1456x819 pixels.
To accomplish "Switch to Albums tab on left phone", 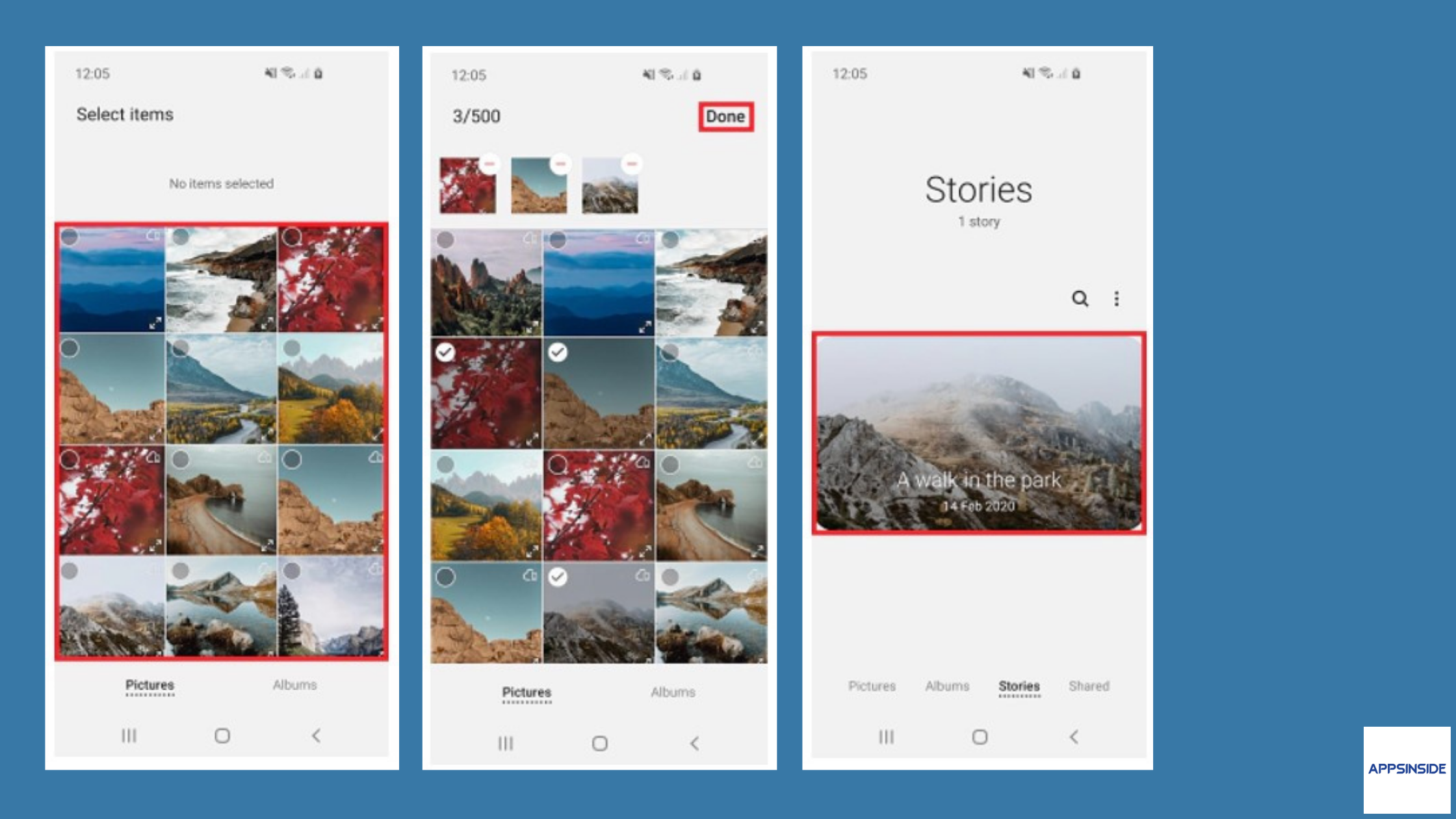I will (294, 684).
